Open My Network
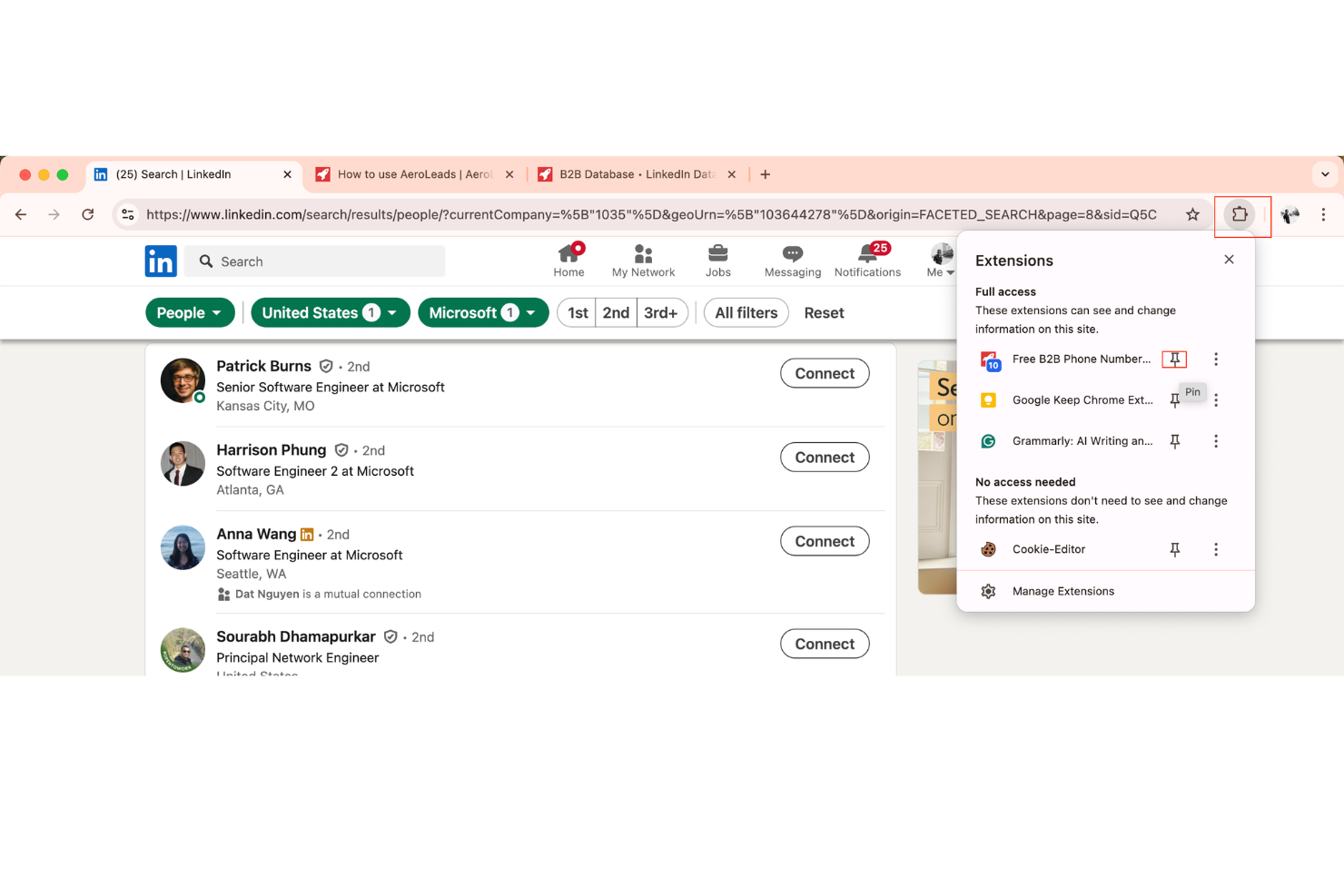1344x896 pixels. point(643,261)
